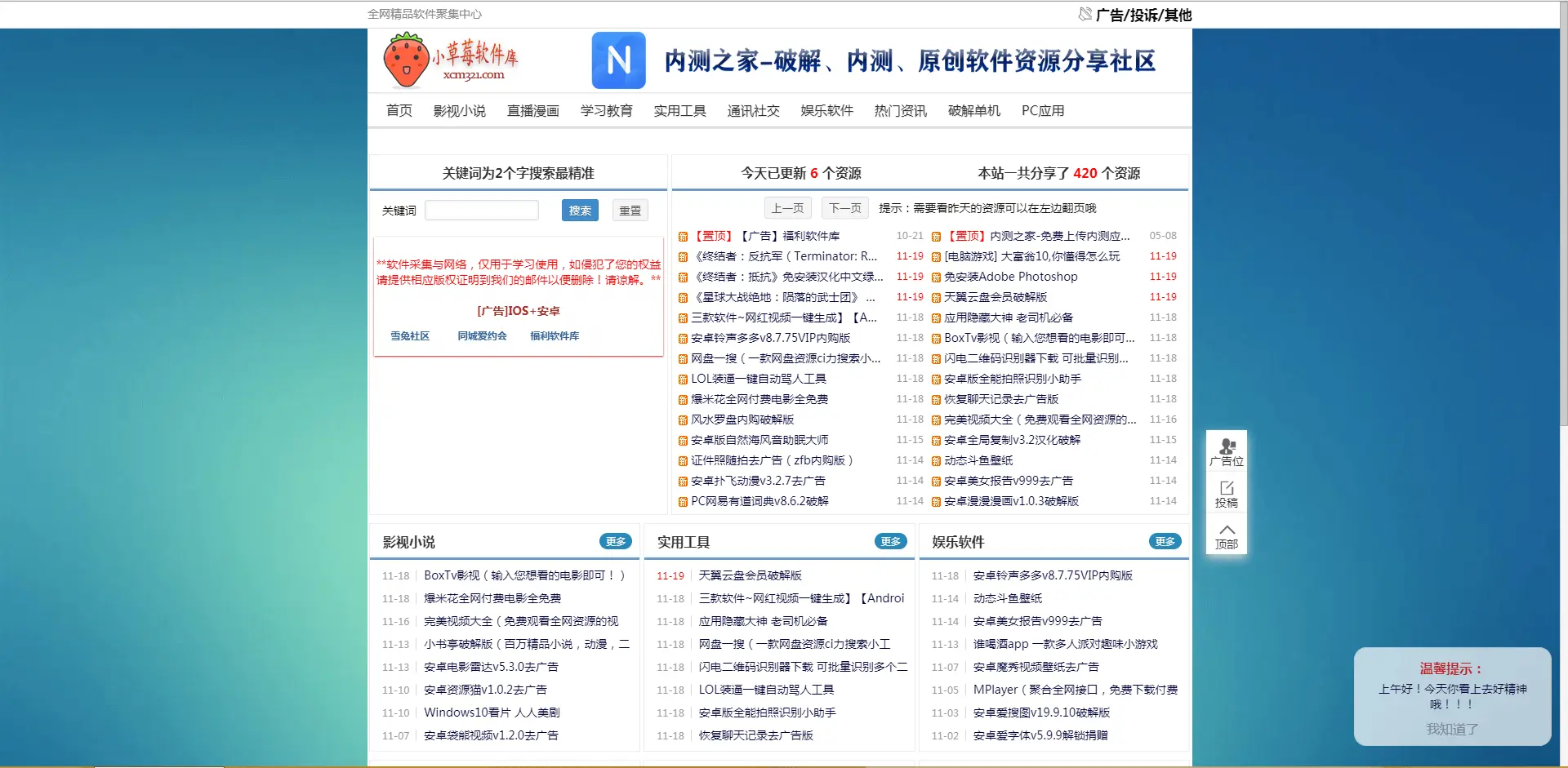Select the PC应用 navigation tab
The image size is (1568, 768).
(1043, 110)
